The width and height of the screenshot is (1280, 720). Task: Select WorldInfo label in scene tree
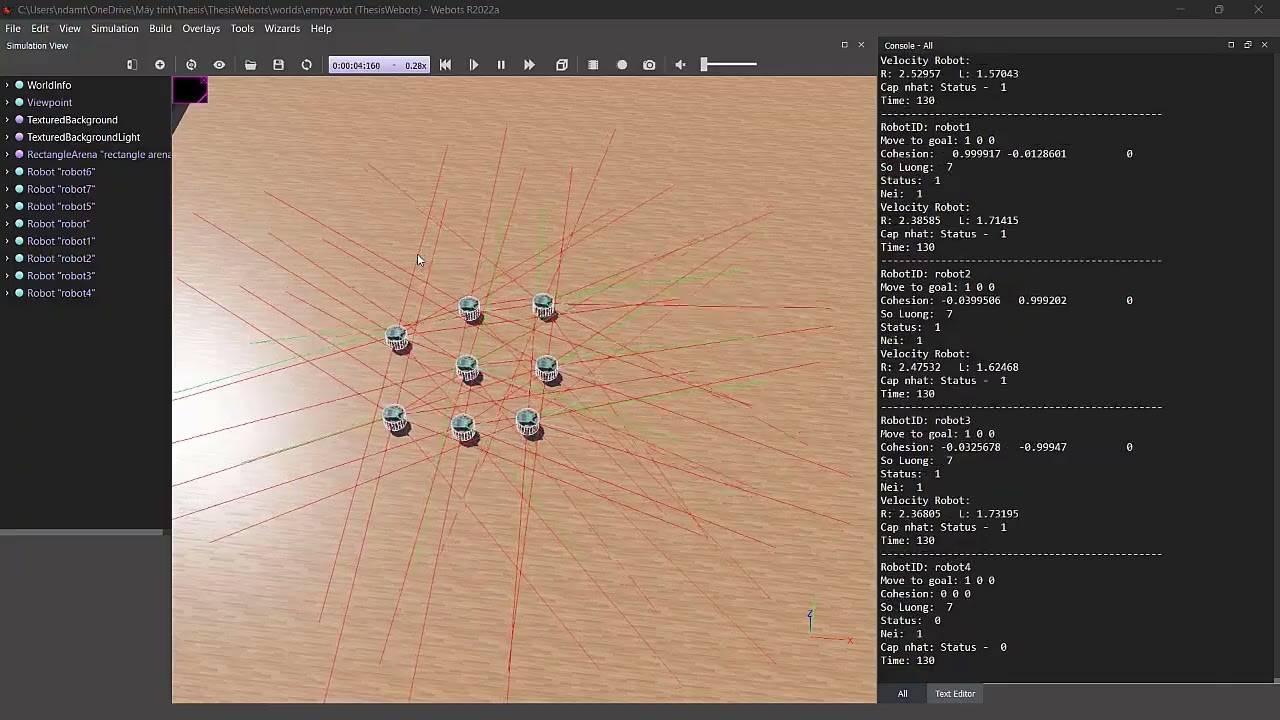point(49,85)
